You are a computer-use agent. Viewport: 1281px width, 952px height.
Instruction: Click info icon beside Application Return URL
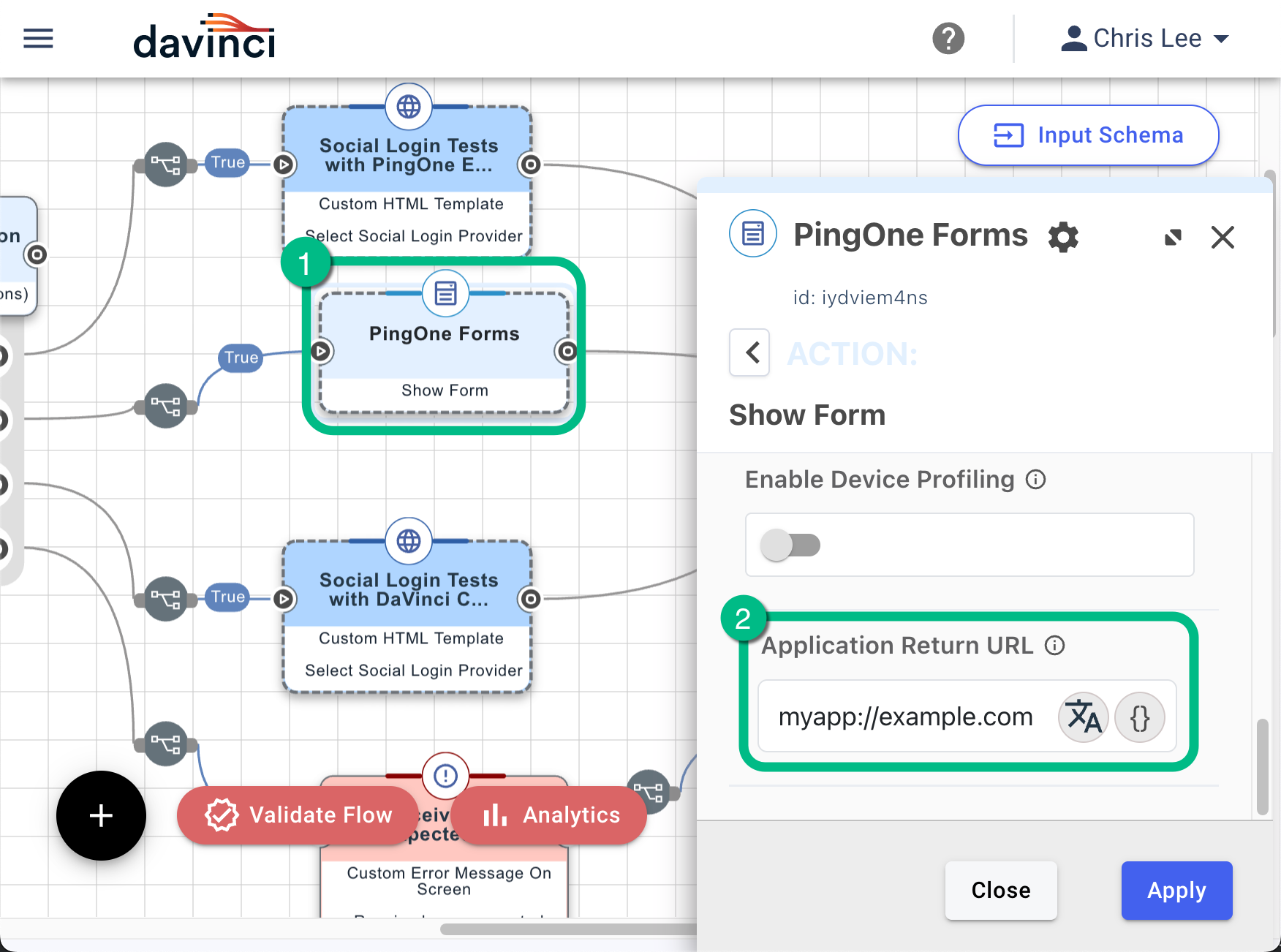(x=1054, y=646)
